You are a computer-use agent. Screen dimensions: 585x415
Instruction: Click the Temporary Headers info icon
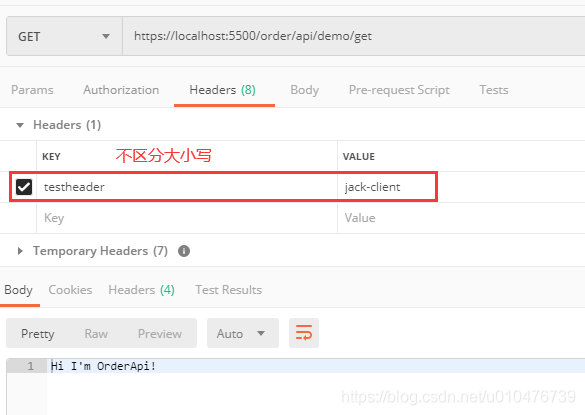pyautogui.click(x=184, y=251)
